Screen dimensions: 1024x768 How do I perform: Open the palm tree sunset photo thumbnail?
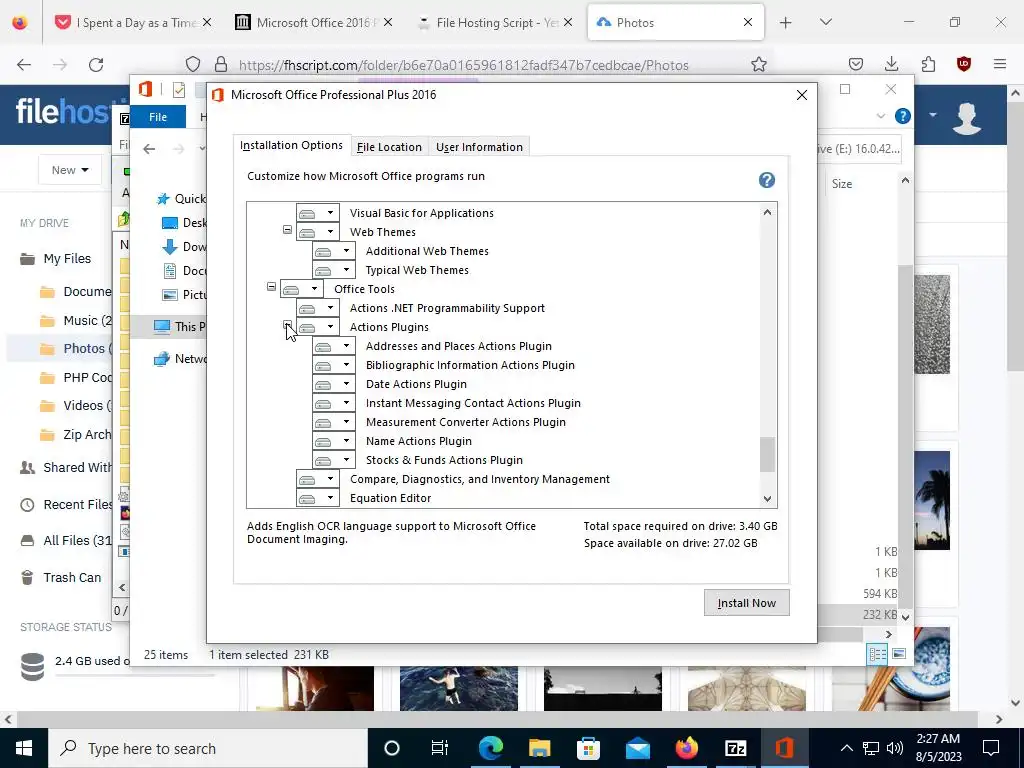932,500
